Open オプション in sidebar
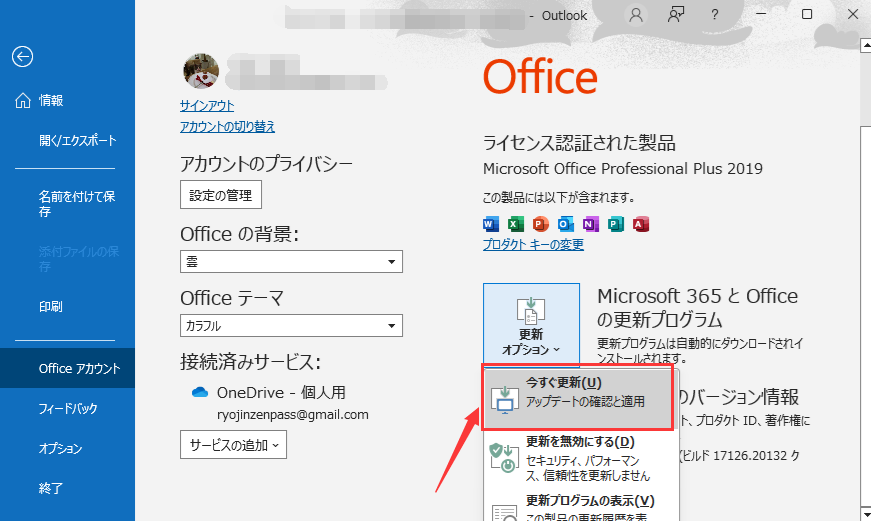Screen dimensions: 871x521 coord(67,448)
